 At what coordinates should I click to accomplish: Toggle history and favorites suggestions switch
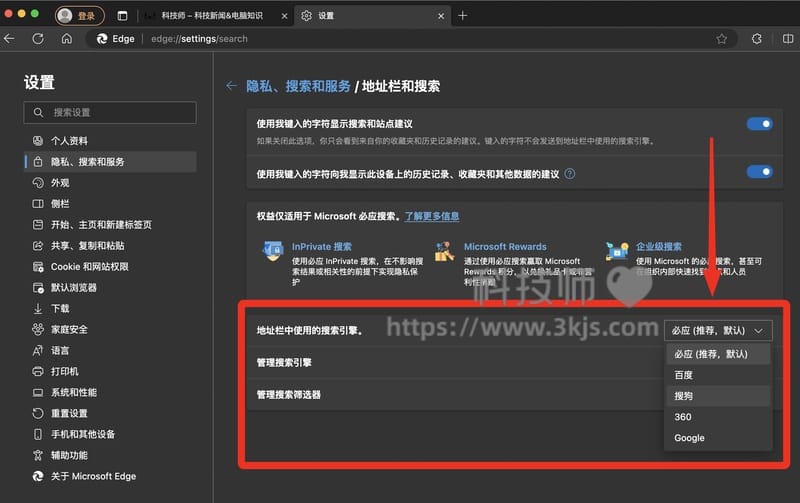click(x=759, y=172)
